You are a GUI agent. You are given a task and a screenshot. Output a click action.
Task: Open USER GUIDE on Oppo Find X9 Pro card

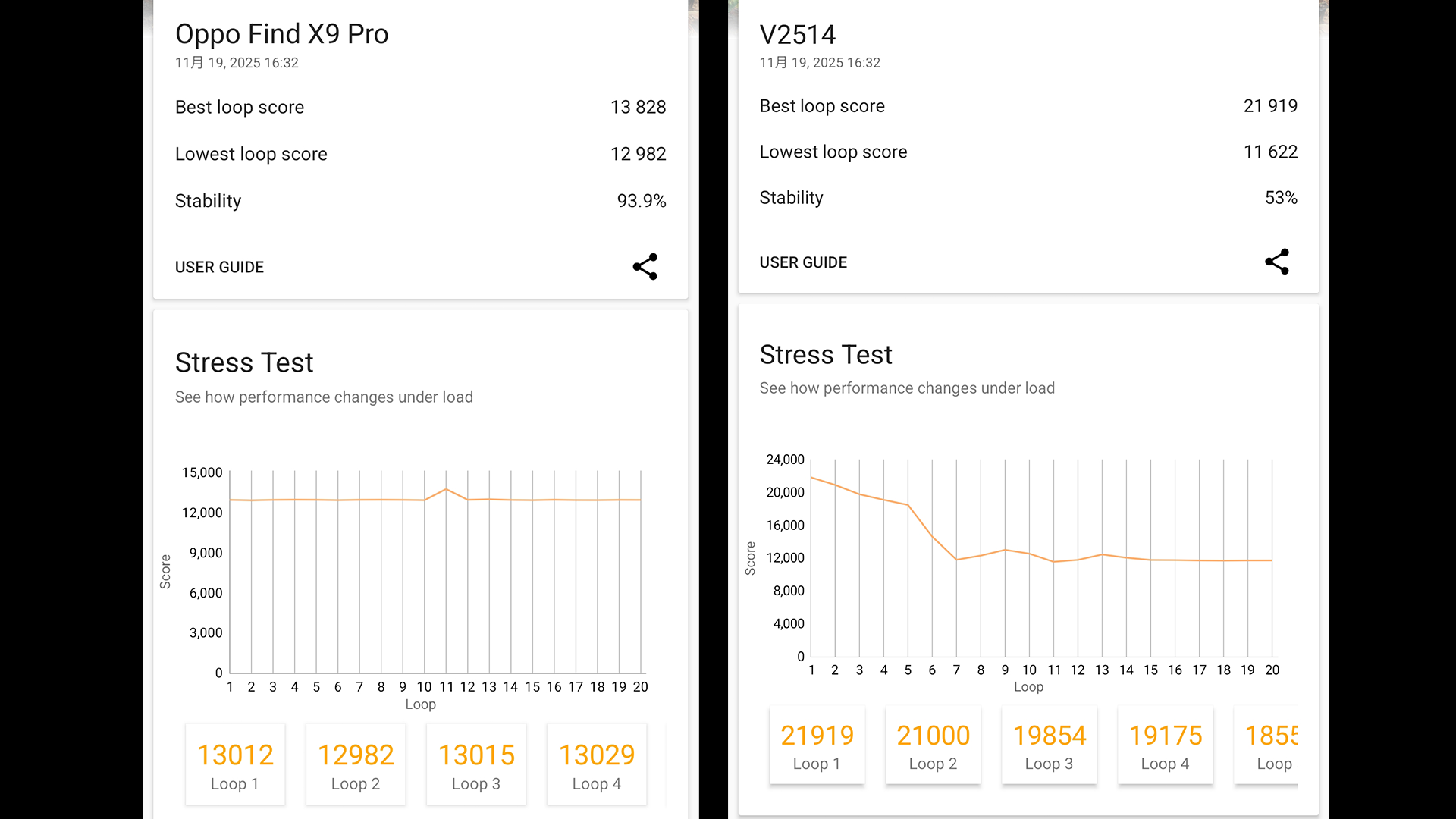tap(219, 267)
